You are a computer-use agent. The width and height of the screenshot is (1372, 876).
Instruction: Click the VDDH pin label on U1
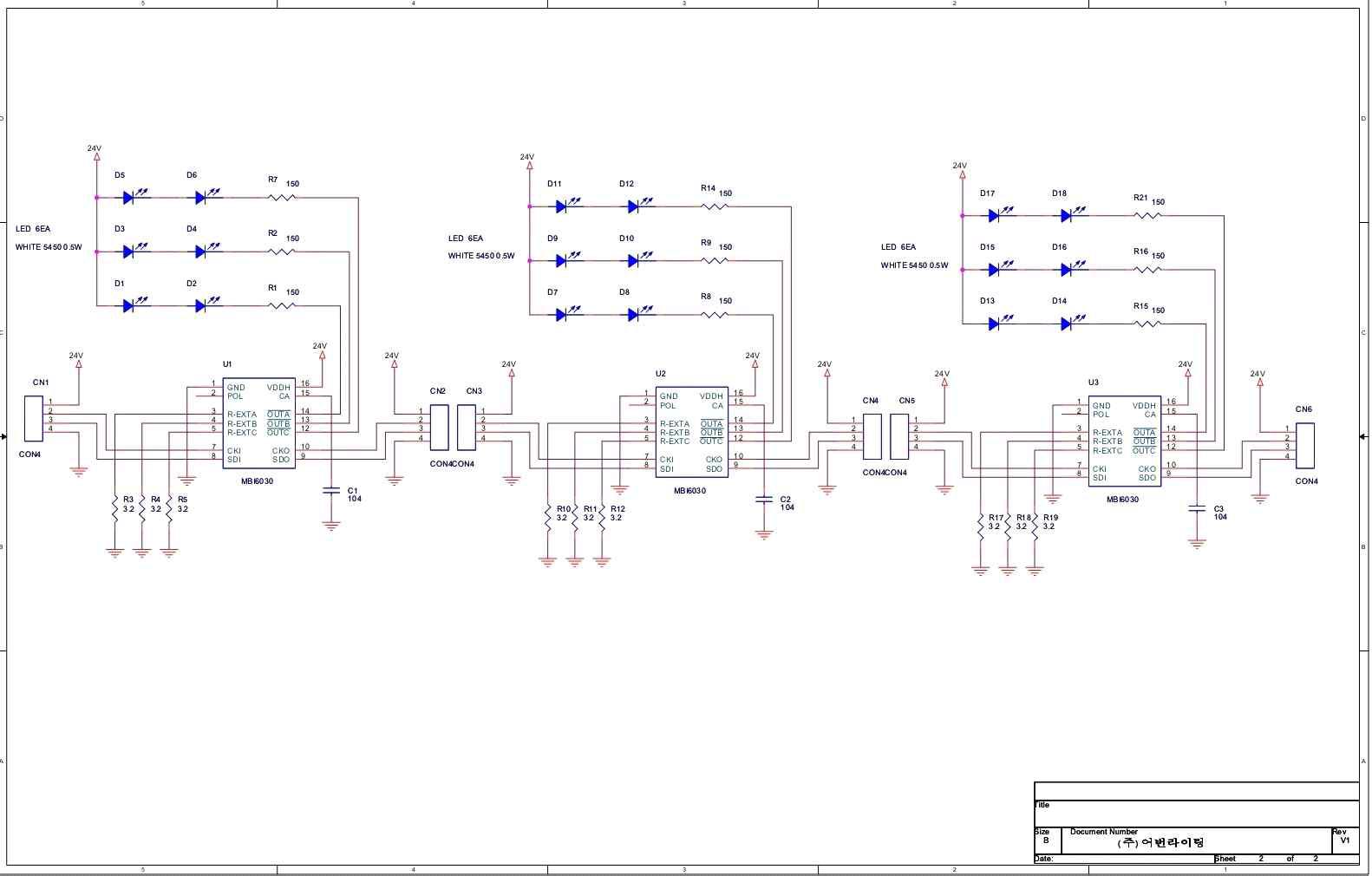click(x=278, y=388)
